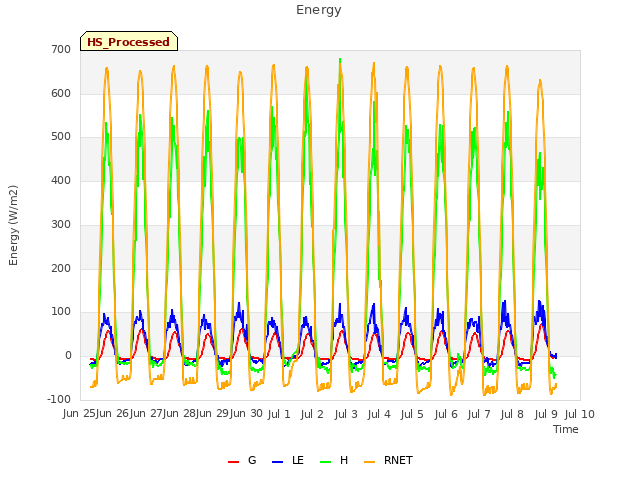This screenshot has width=640, height=480.
Task: Click the Jul 1 tick label
Action: coord(279,414)
